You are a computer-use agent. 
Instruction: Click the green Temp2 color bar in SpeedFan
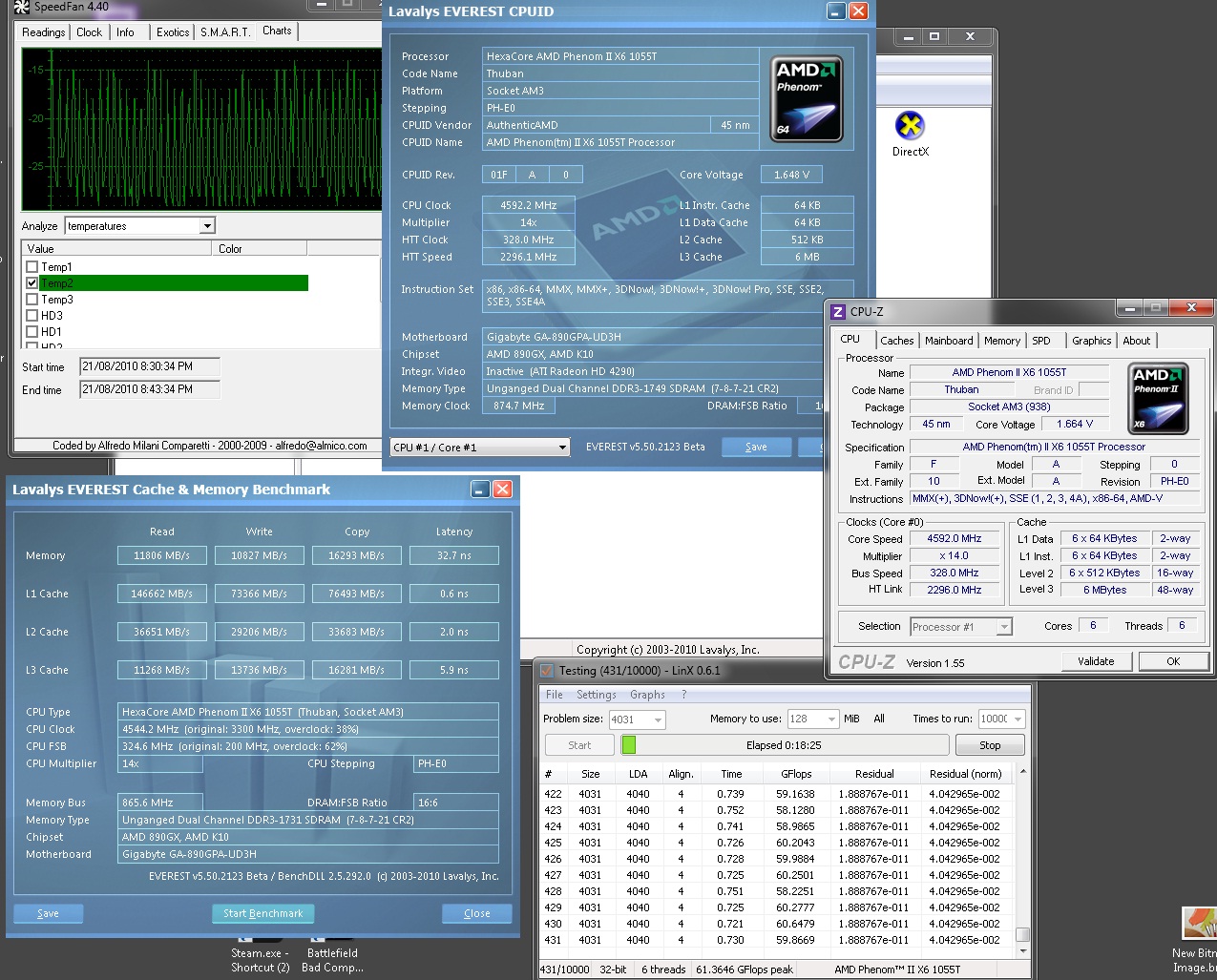[x=174, y=283]
